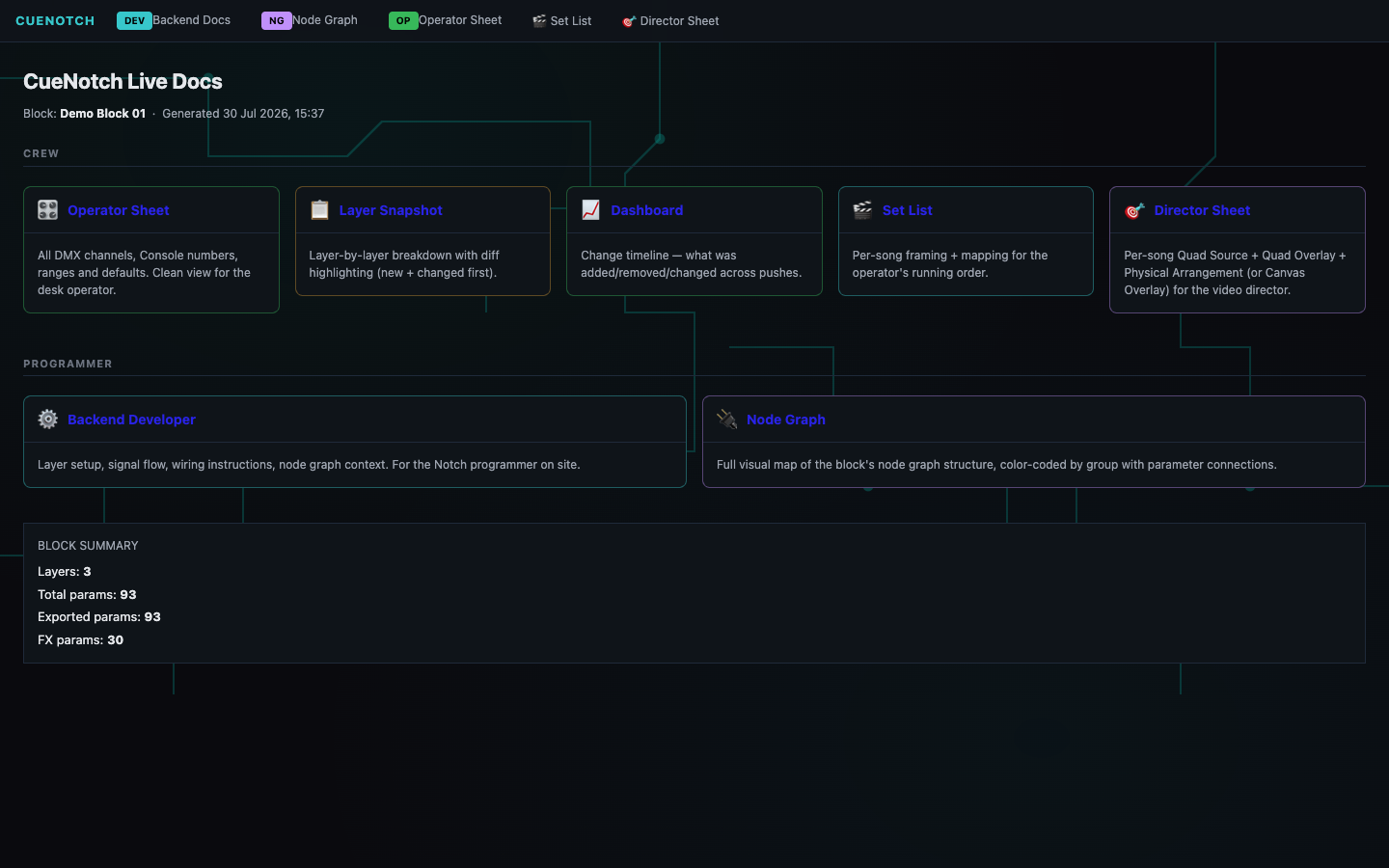
Task: Click the target icon in the top navigation
Action: pyautogui.click(x=629, y=21)
